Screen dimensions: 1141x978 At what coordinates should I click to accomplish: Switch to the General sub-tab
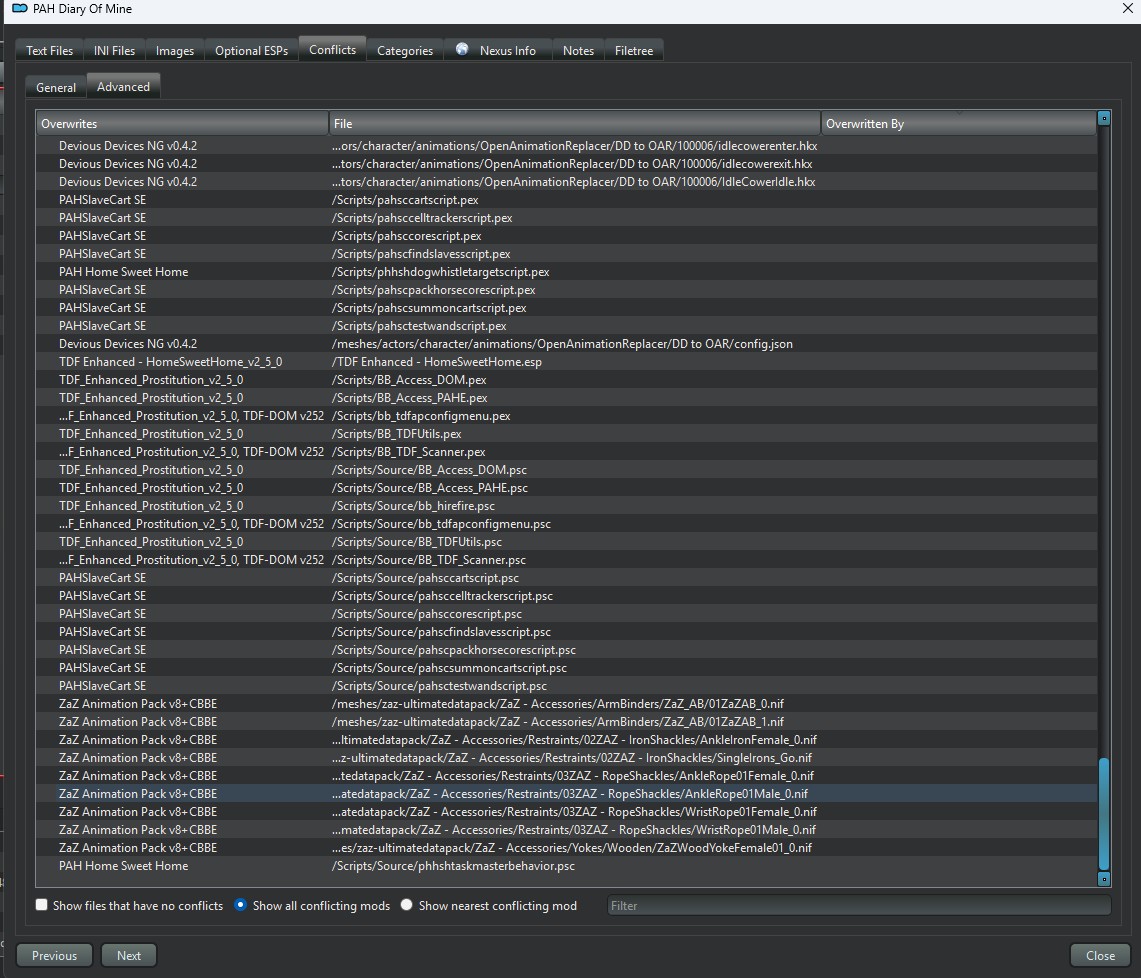[x=56, y=87]
